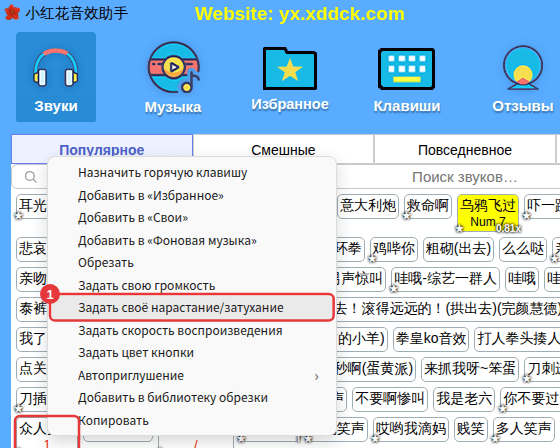Click the search magnifier icon

pyautogui.click(x=31, y=177)
